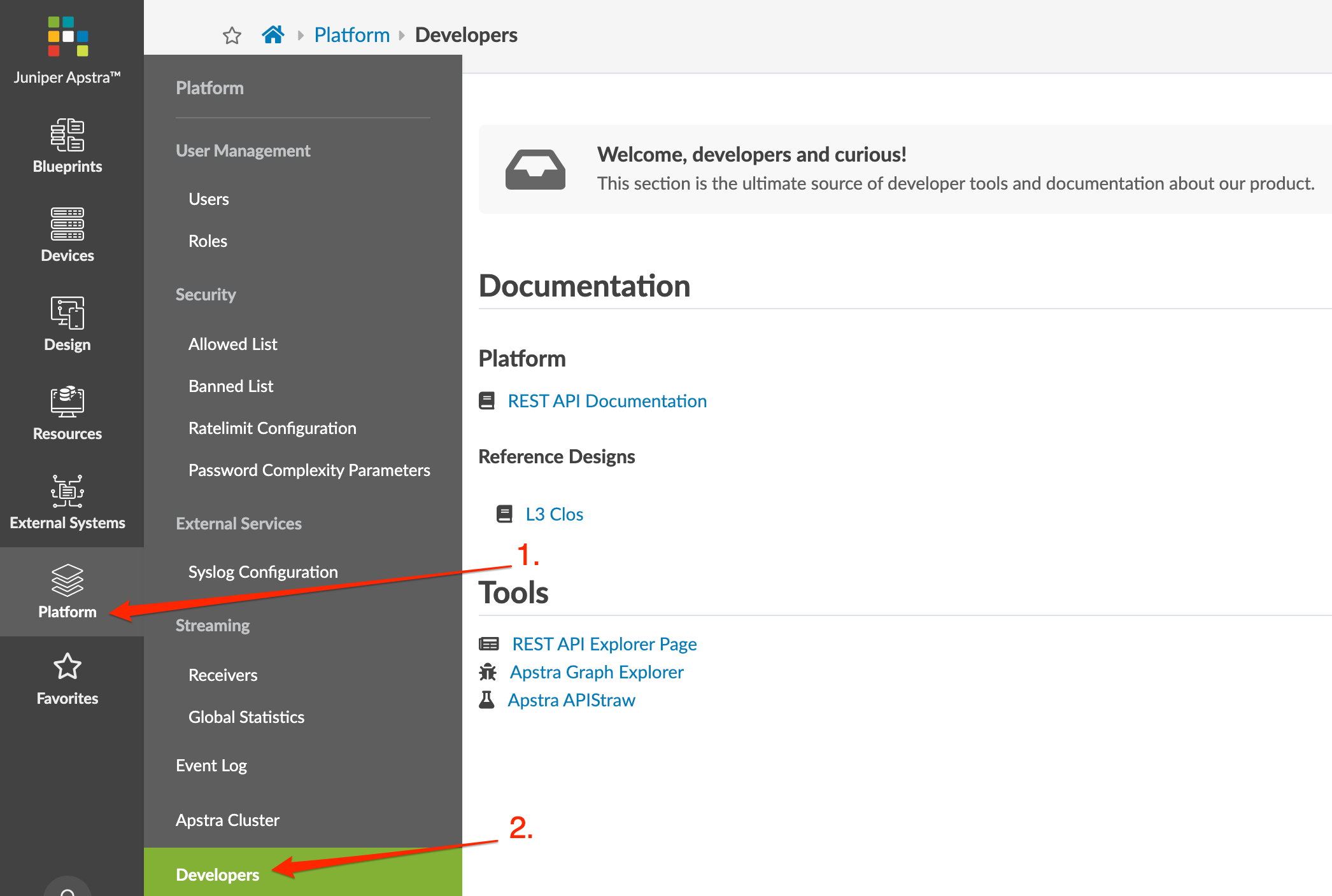Click the home icon in breadcrumb
1332x896 pixels.
click(273, 34)
